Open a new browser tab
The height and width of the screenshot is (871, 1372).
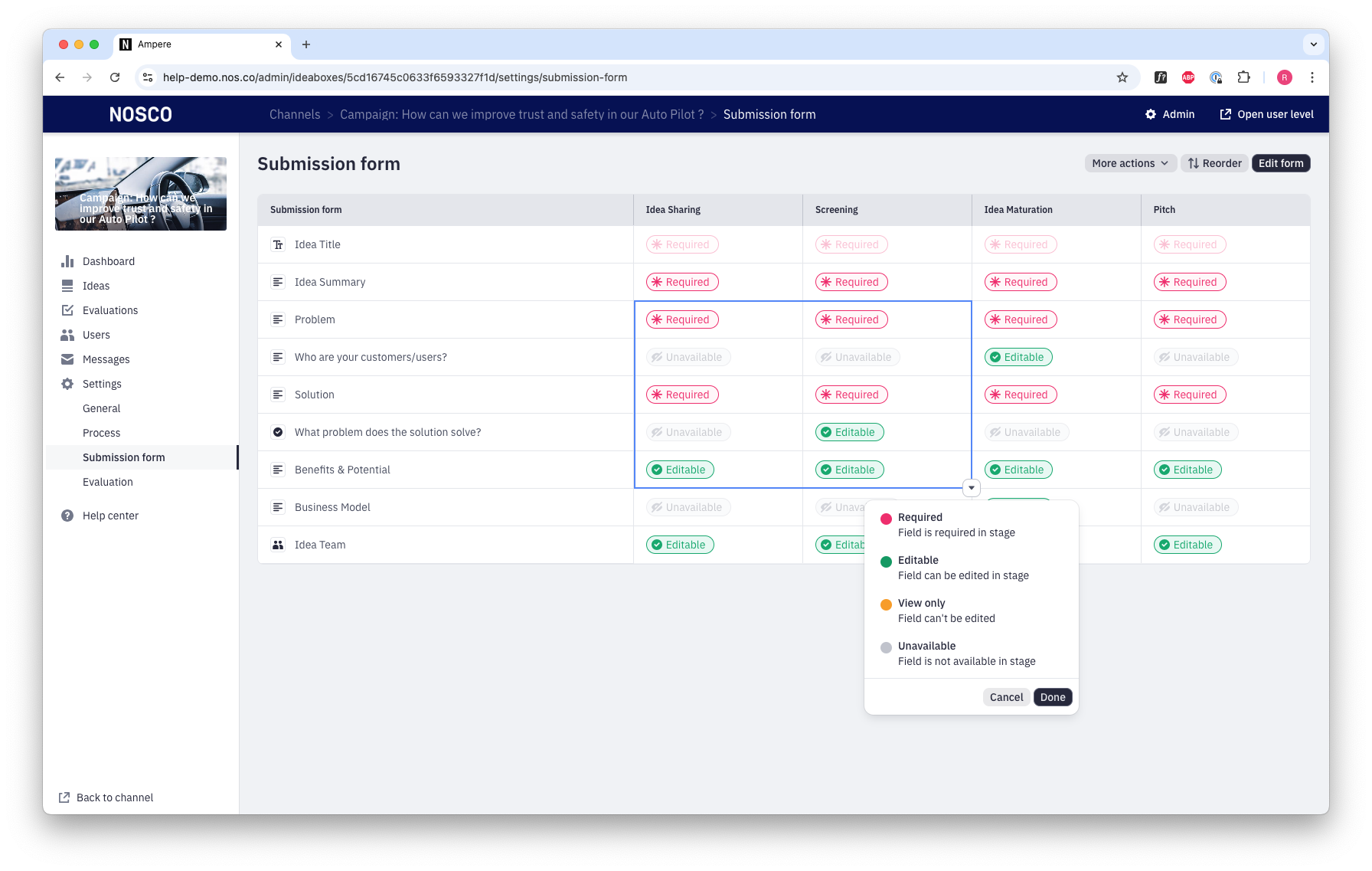pyautogui.click(x=306, y=44)
